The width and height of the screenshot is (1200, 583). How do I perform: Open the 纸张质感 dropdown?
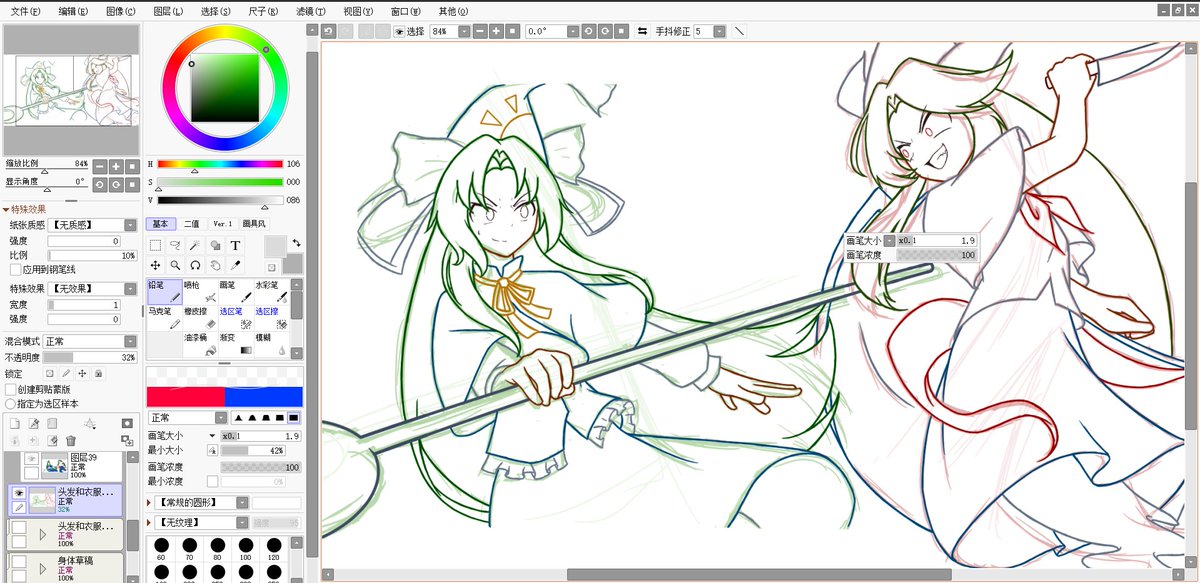[131, 226]
